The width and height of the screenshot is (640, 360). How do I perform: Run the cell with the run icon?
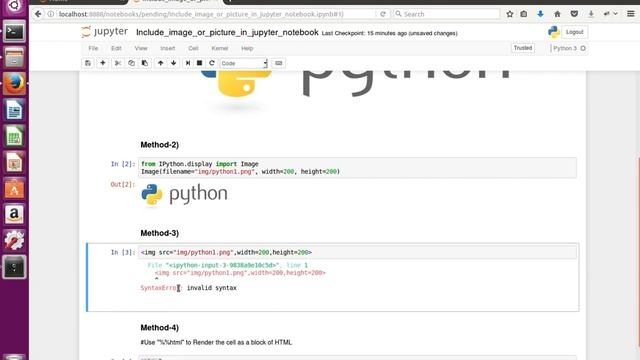click(x=188, y=63)
